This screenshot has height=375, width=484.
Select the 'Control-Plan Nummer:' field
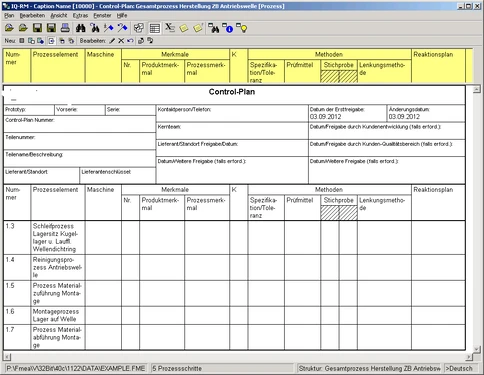80,124
